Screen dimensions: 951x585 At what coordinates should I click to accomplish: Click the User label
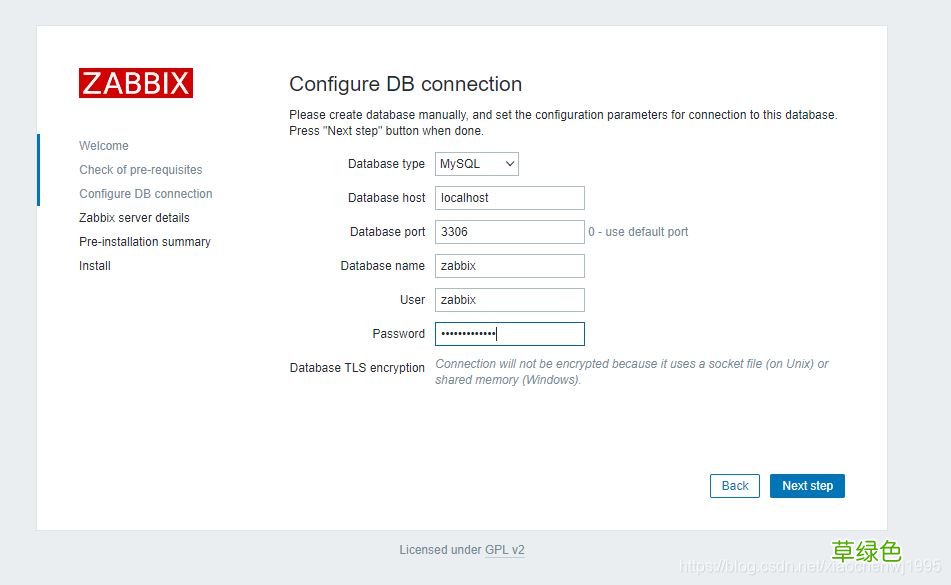[412, 299]
